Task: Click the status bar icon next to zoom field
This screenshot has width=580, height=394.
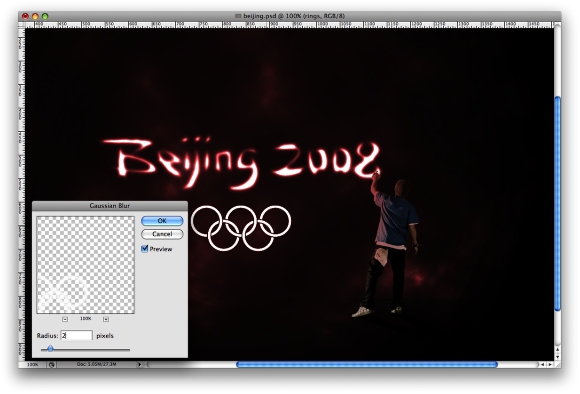Action: [51, 365]
